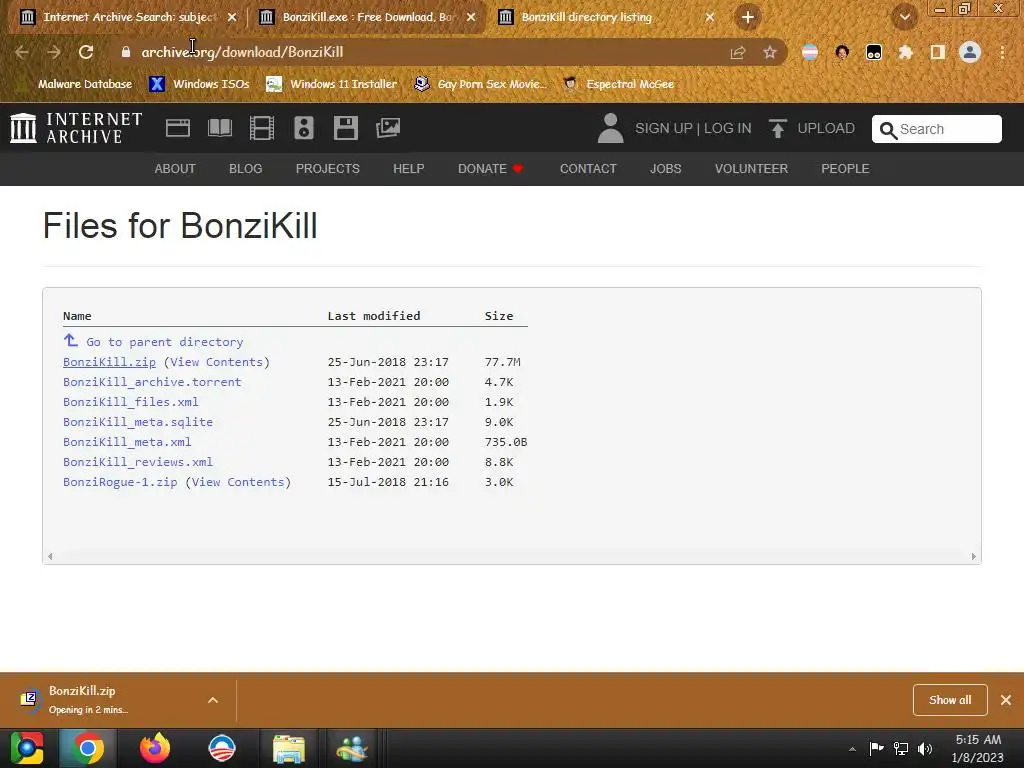The width and height of the screenshot is (1024, 768).
Task: Open Firefox from the taskbar
Action: pos(155,748)
